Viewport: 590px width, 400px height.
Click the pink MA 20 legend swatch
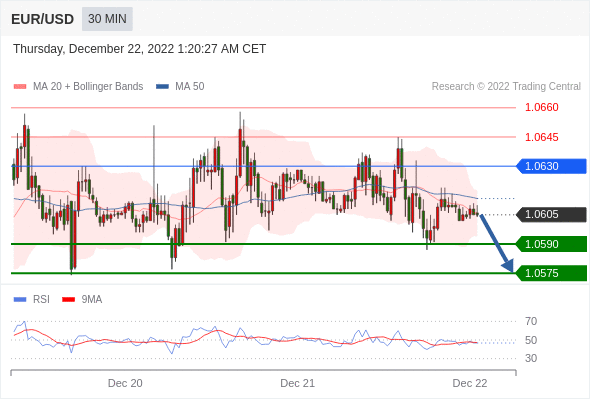(20, 87)
